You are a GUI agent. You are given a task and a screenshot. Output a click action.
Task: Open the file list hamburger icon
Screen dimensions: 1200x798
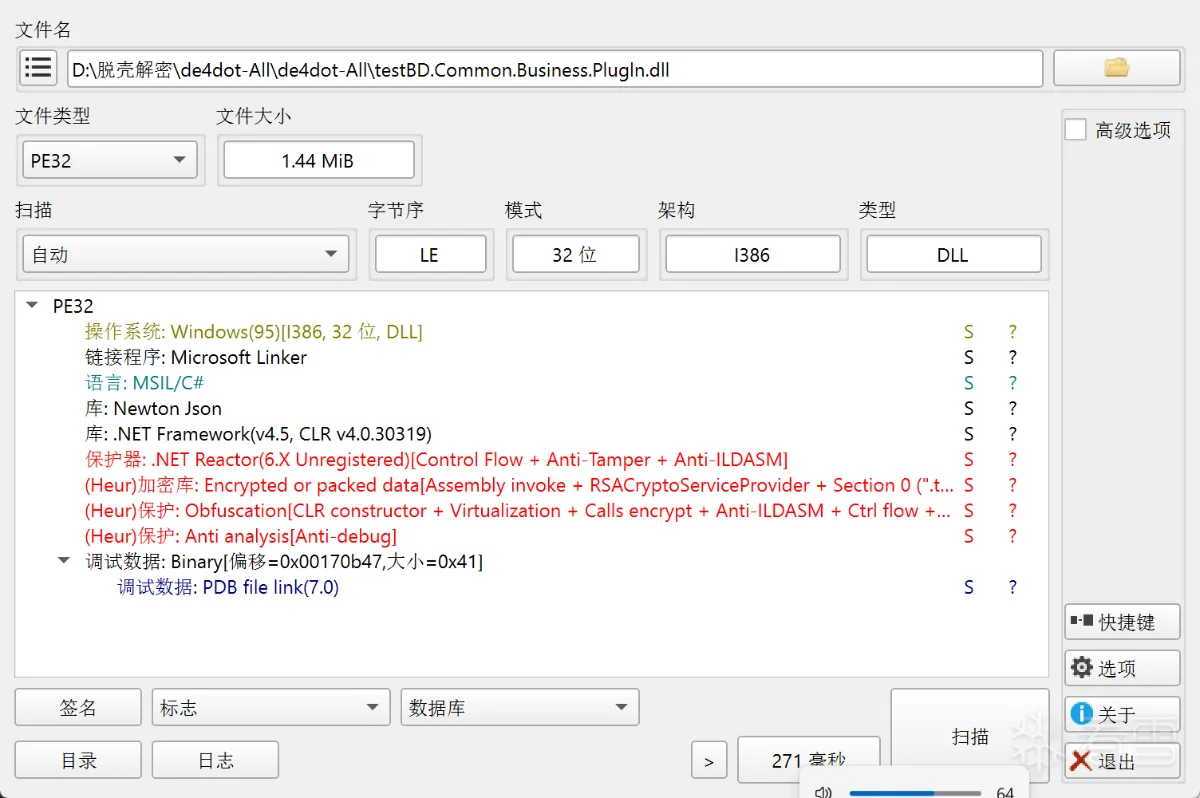[x=39, y=68]
